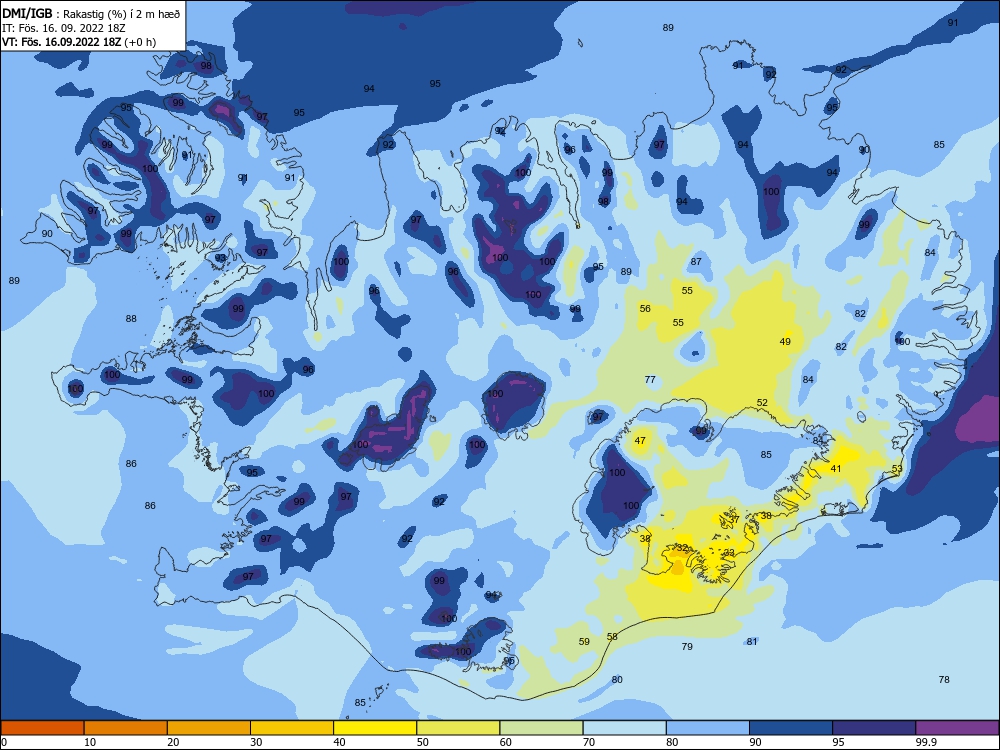Click the legend tick label '99.9'
1000x750 pixels.
(x=926, y=742)
